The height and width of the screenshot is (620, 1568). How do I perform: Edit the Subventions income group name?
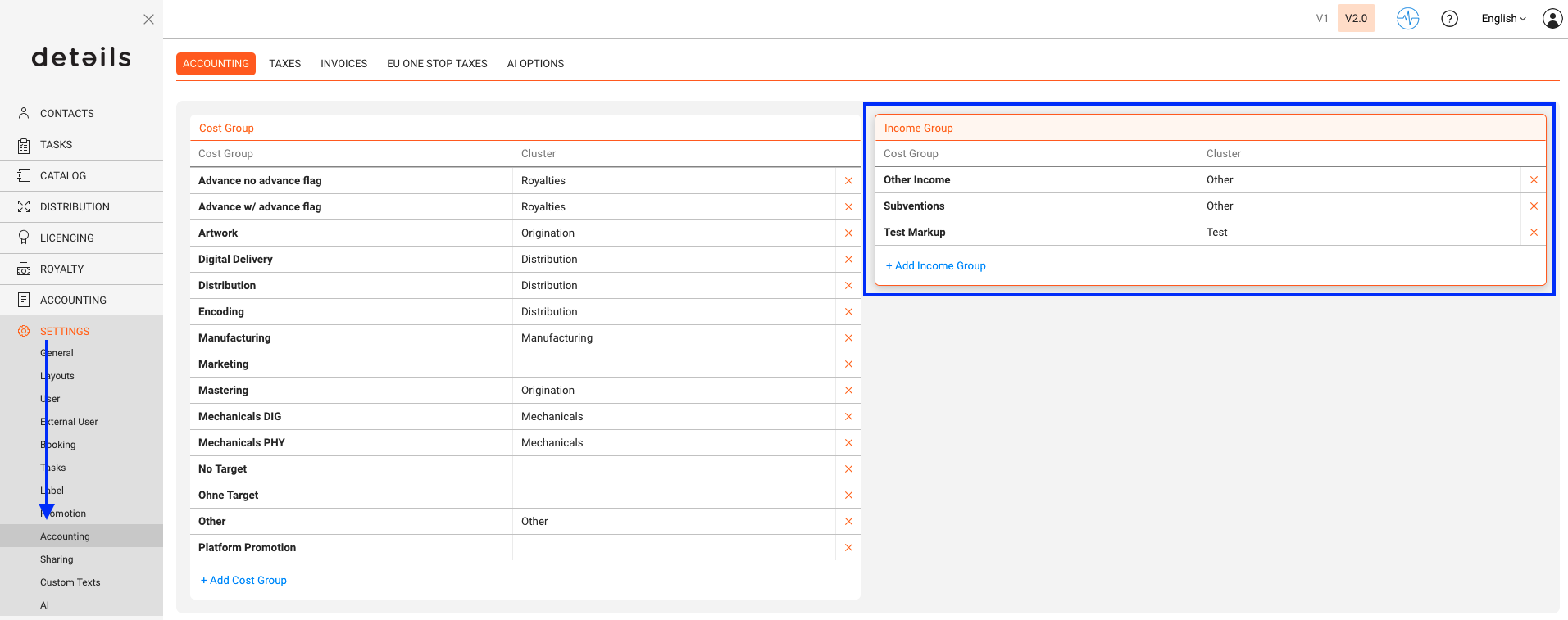(1036, 206)
